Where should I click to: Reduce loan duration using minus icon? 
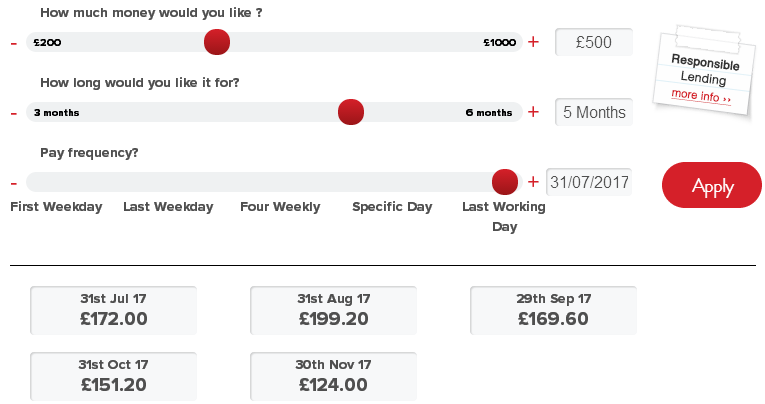pyautogui.click(x=14, y=114)
